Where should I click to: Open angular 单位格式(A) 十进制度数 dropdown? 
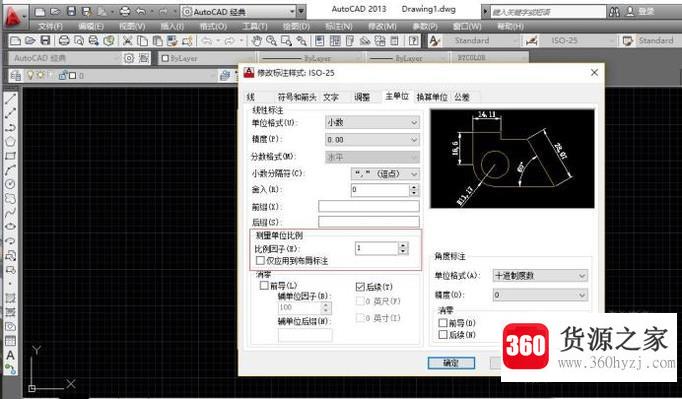click(x=540, y=275)
